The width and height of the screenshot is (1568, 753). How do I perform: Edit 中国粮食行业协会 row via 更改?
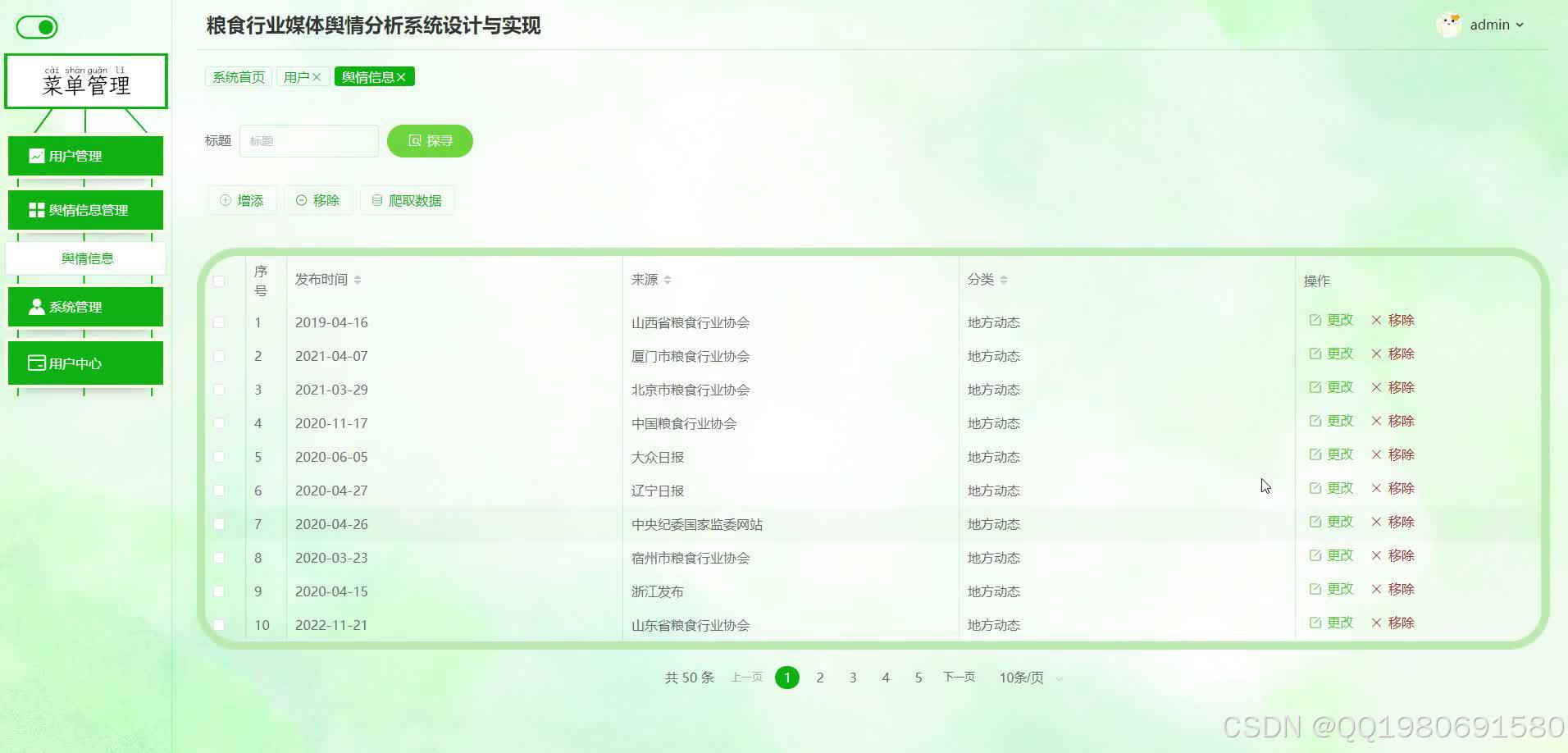tap(1331, 421)
